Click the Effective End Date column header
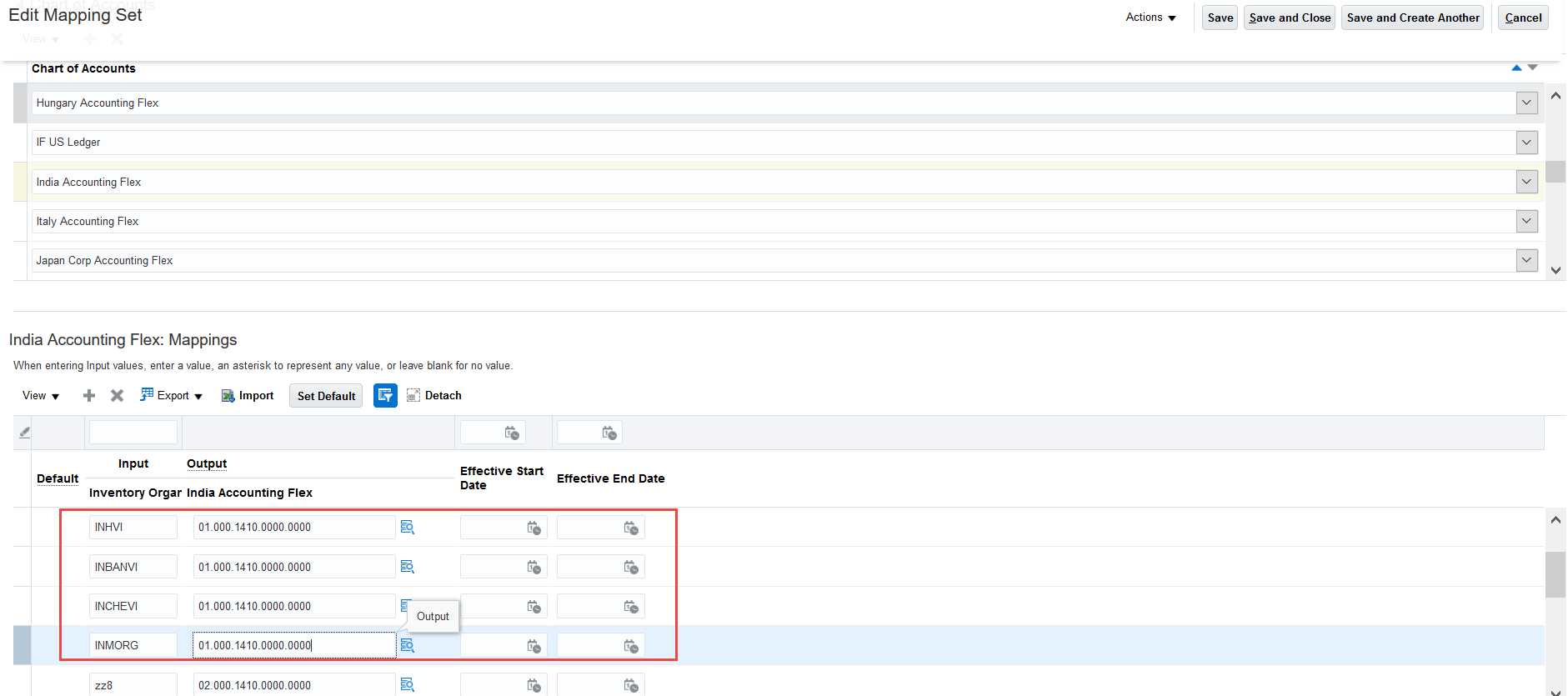 pos(610,478)
